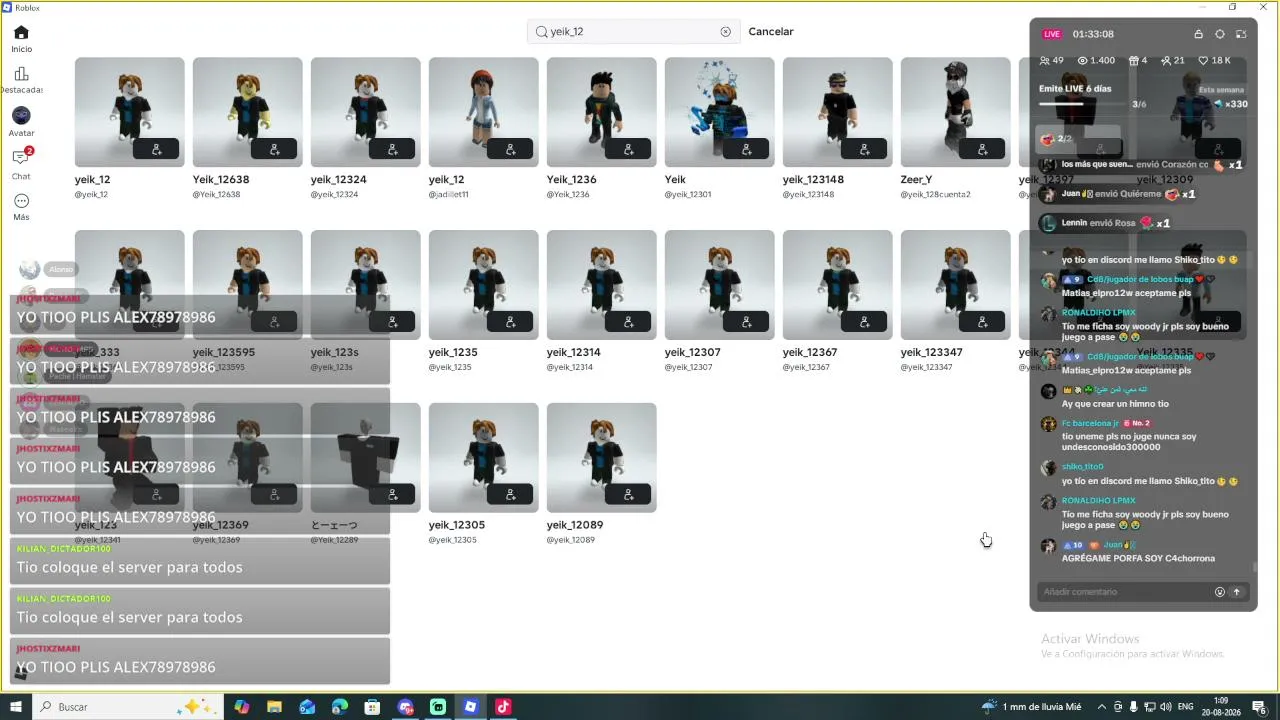Open the Avatar editor from the sidebar
Image resolution: width=1280 pixels, height=720 pixels.
[21, 122]
